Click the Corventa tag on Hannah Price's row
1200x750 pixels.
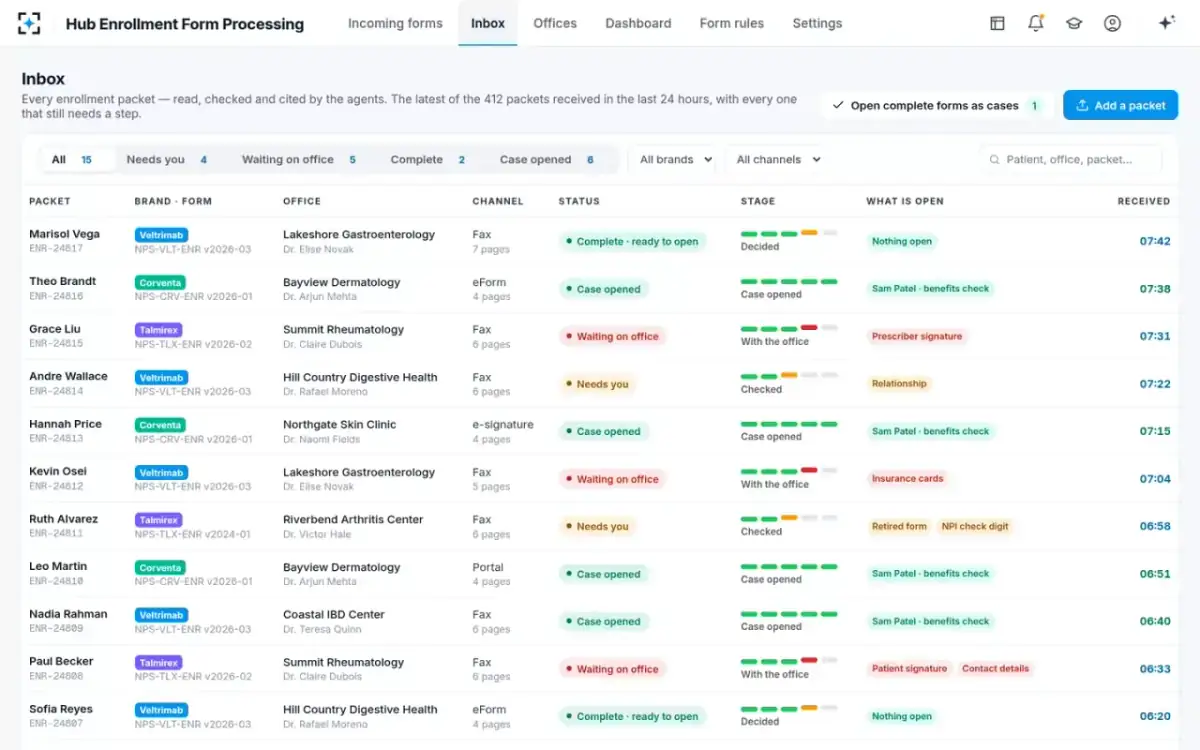click(x=161, y=425)
